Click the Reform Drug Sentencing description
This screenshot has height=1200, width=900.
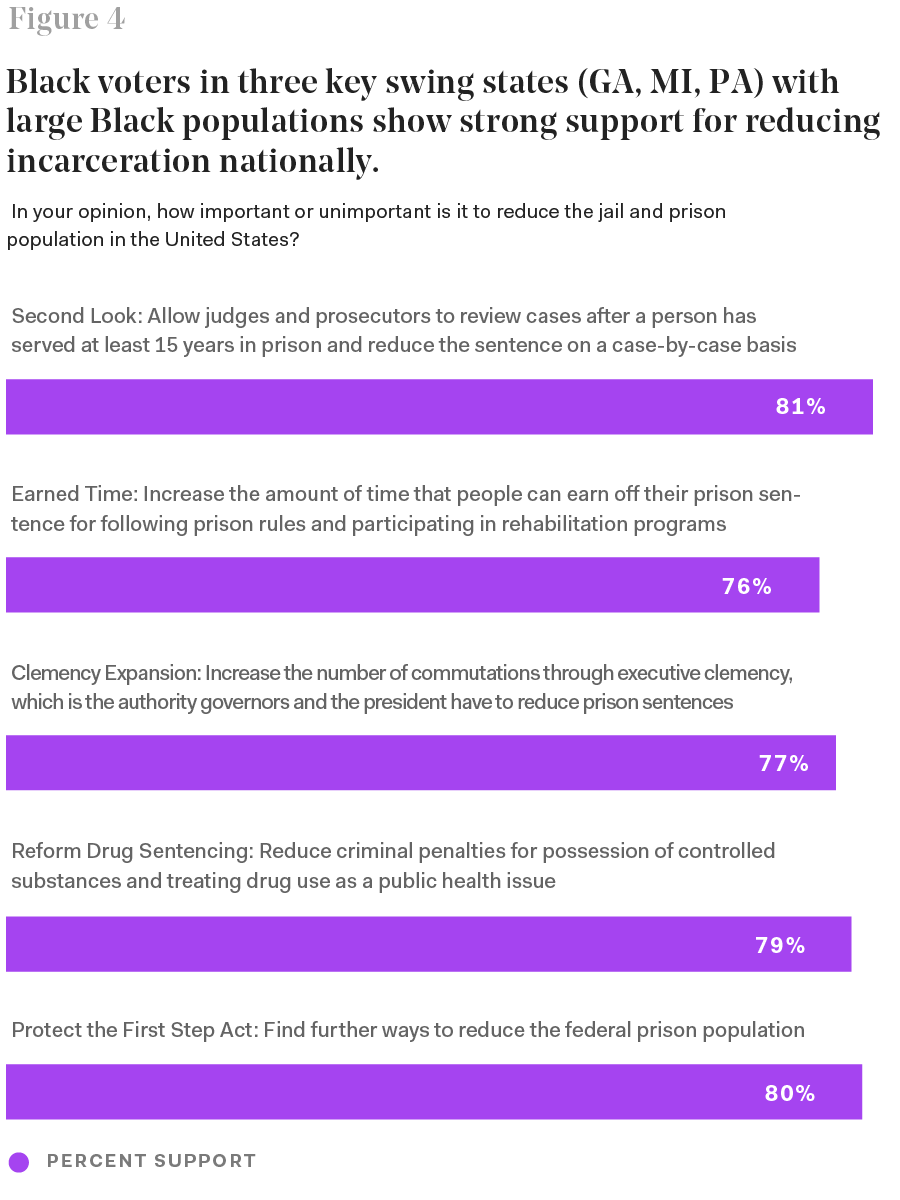393,866
